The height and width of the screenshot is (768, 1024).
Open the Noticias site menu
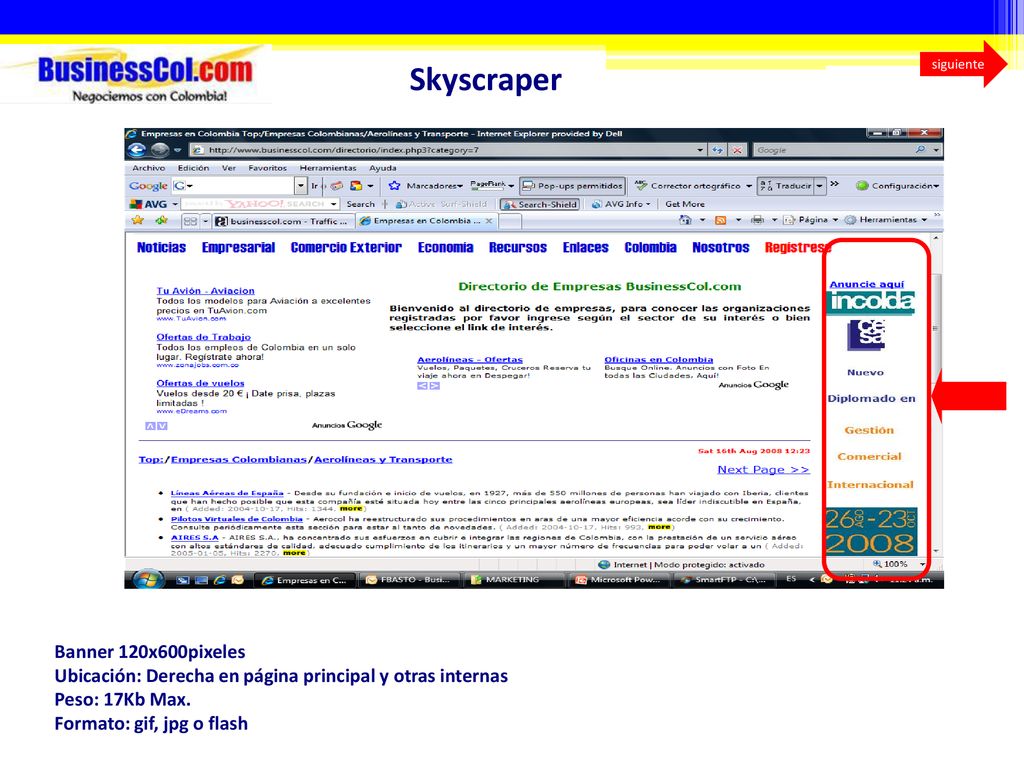[161, 248]
